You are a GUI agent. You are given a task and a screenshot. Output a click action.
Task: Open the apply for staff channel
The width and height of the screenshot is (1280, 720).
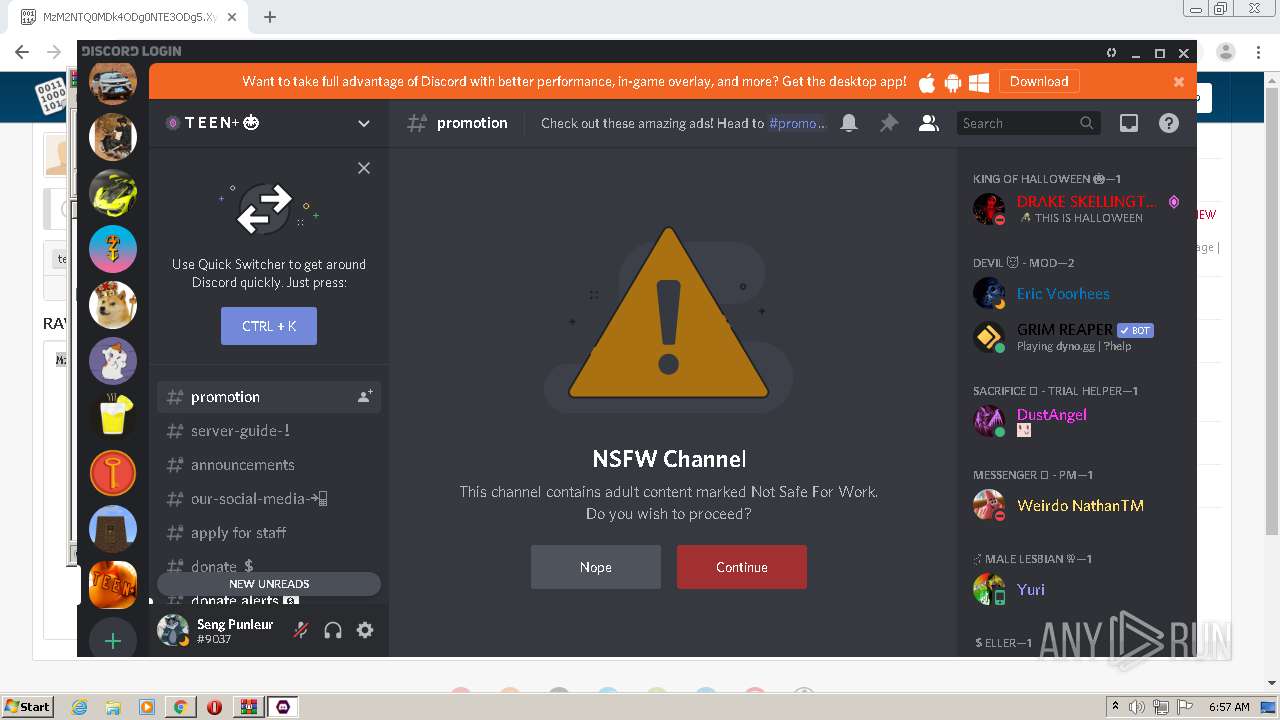tap(269, 533)
